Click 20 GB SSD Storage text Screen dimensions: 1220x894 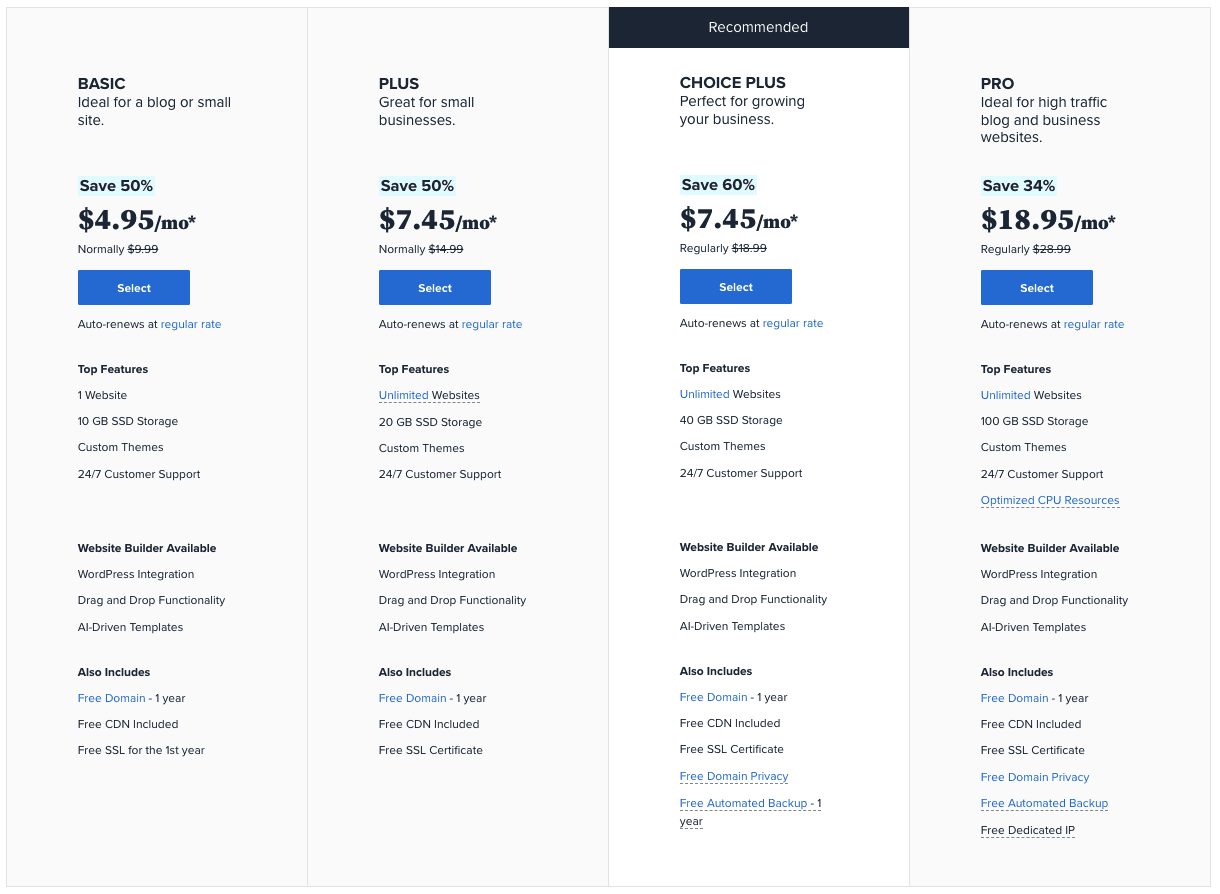click(x=430, y=423)
